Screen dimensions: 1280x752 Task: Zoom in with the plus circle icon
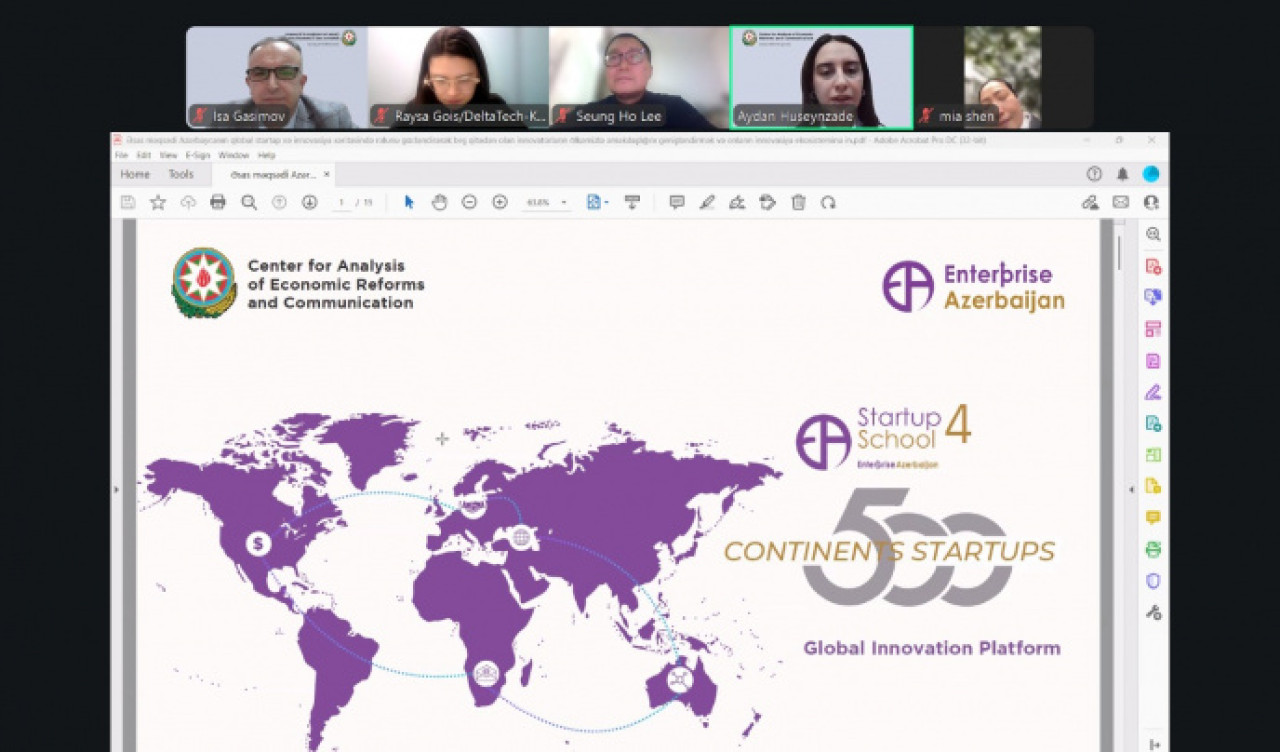point(500,202)
